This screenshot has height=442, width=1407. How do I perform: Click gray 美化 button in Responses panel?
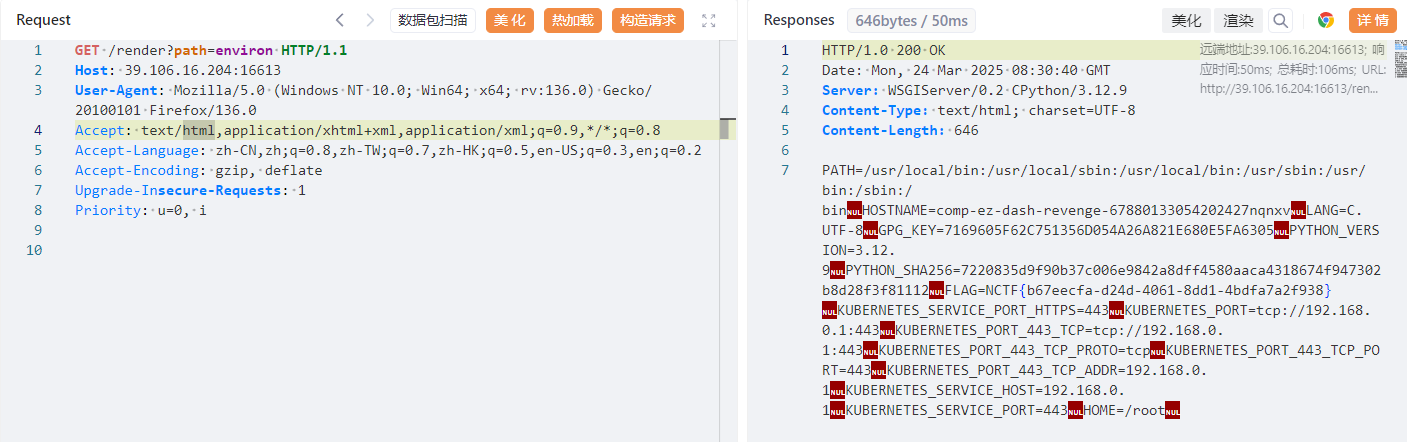coord(1186,20)
